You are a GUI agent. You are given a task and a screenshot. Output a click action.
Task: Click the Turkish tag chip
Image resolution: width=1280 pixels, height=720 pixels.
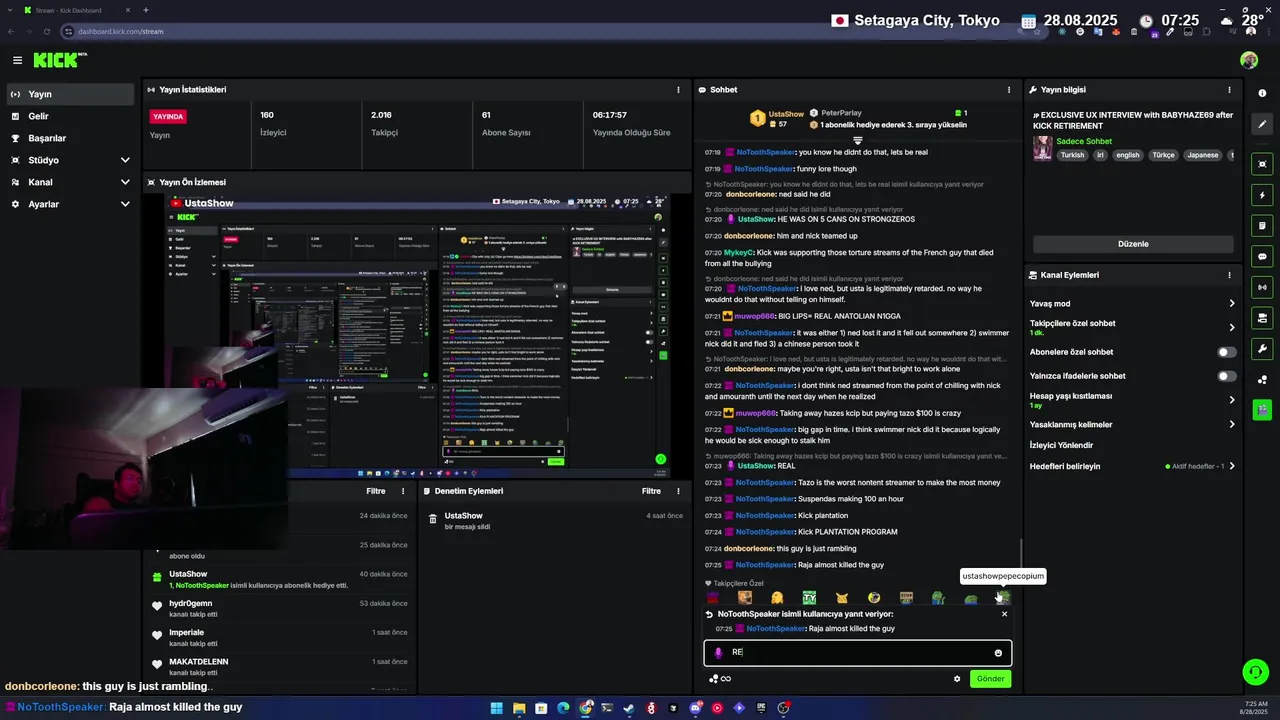click(1072, 155)
